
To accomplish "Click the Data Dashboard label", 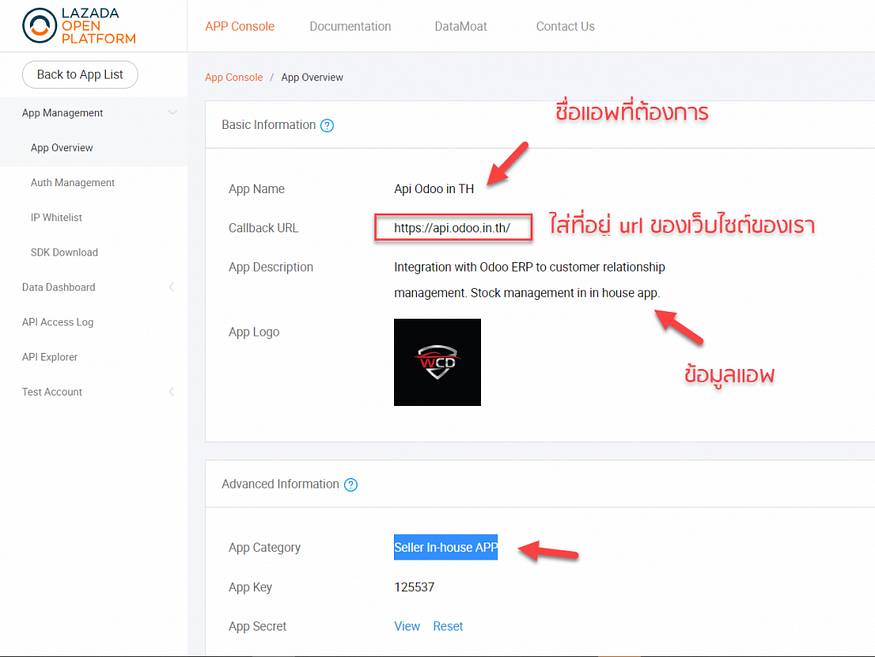I will pos(59,287).
